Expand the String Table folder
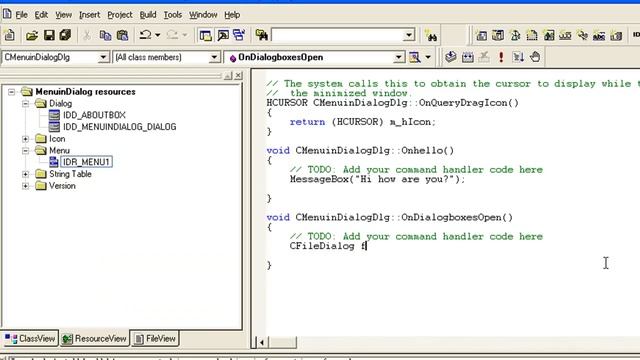 [x=25, y=174]
